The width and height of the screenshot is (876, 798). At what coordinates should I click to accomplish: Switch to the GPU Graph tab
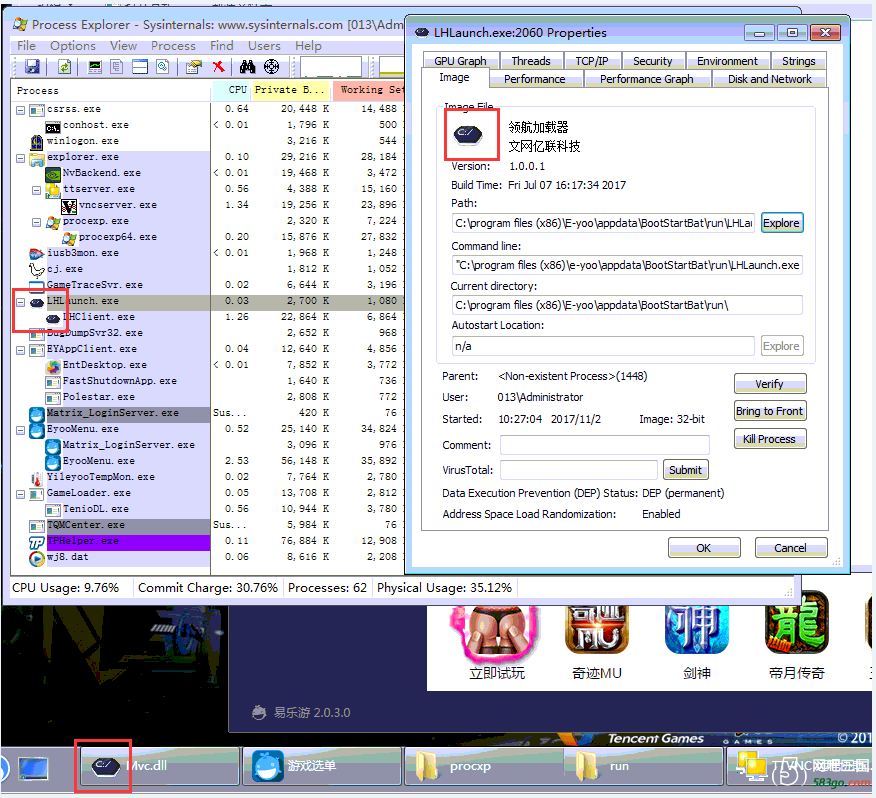pos(460,61)
